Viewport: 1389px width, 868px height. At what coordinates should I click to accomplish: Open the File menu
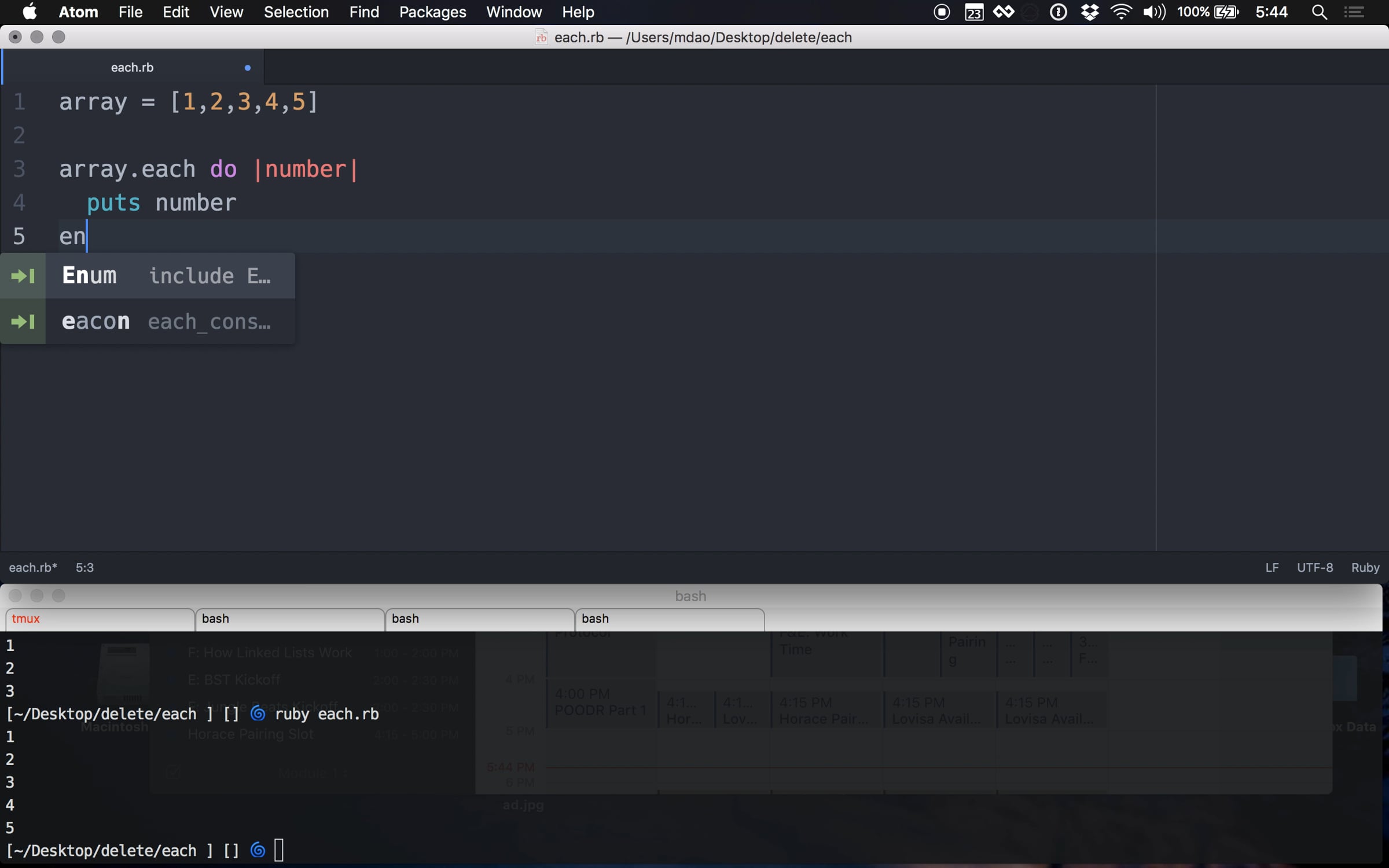pyautogui.click(x=130, y=12)
